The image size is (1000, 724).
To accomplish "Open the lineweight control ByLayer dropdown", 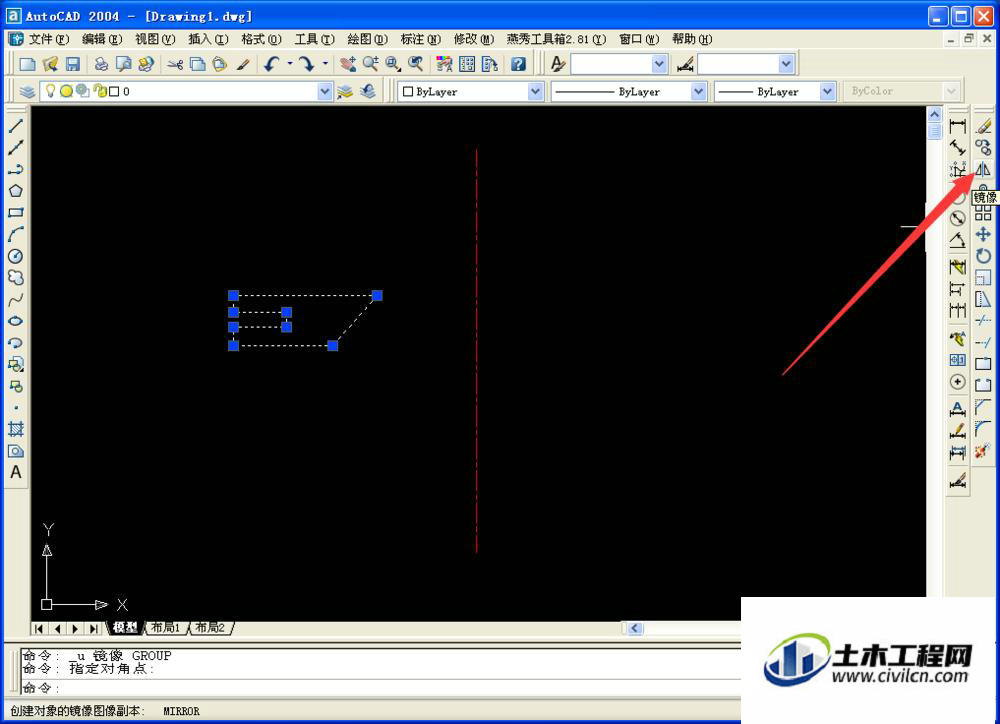I will 827,92.
